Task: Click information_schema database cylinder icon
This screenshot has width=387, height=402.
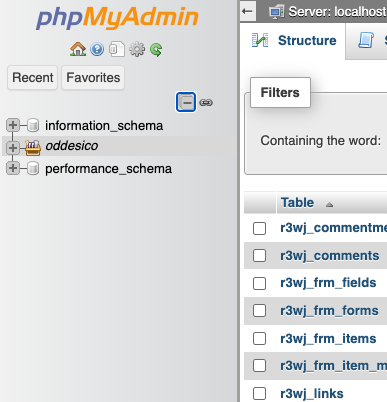Action: 33,125
